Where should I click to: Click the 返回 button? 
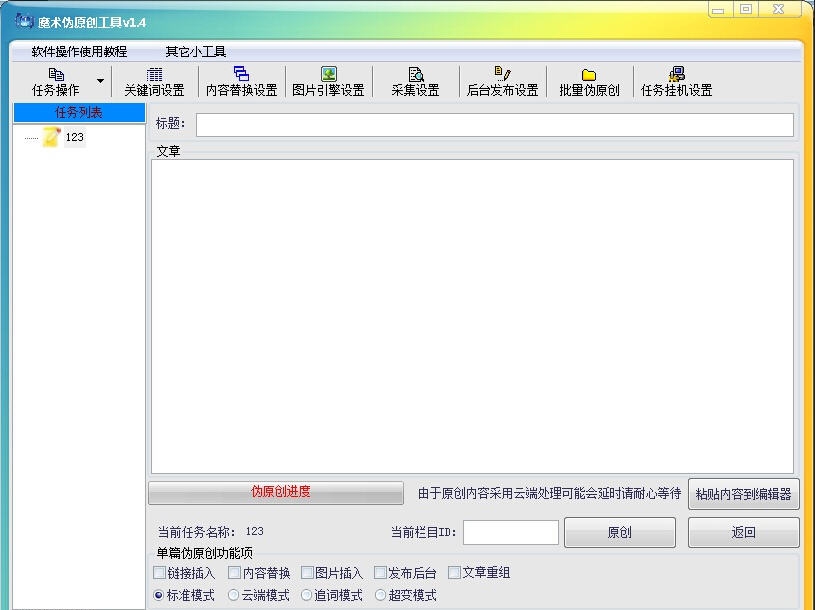[743, 532]
